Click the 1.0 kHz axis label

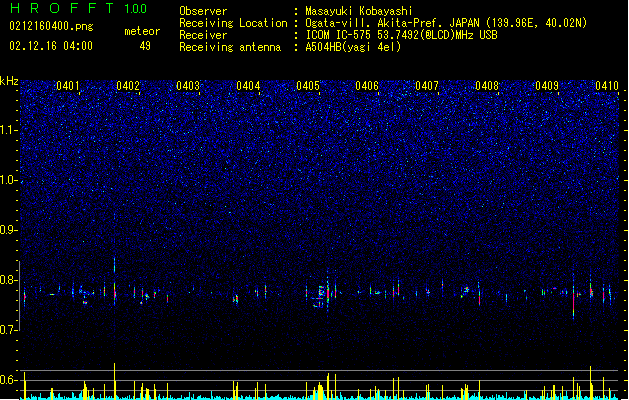(9, 180)
